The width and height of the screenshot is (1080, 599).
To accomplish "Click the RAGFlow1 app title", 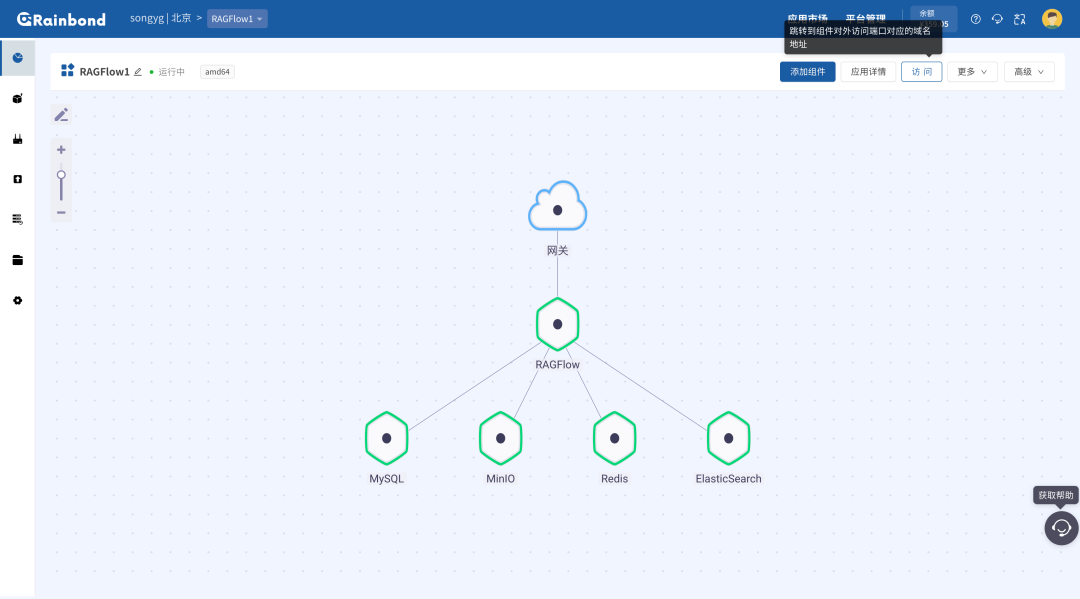I will tap(105, 72).
